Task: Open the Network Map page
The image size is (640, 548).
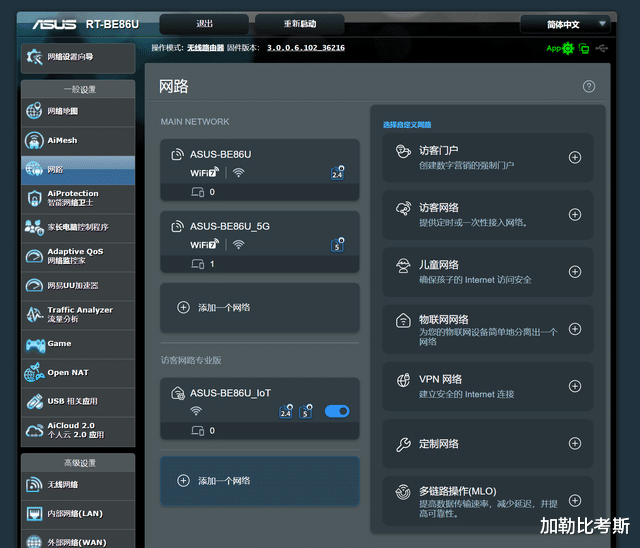Action: click(78, 111)
